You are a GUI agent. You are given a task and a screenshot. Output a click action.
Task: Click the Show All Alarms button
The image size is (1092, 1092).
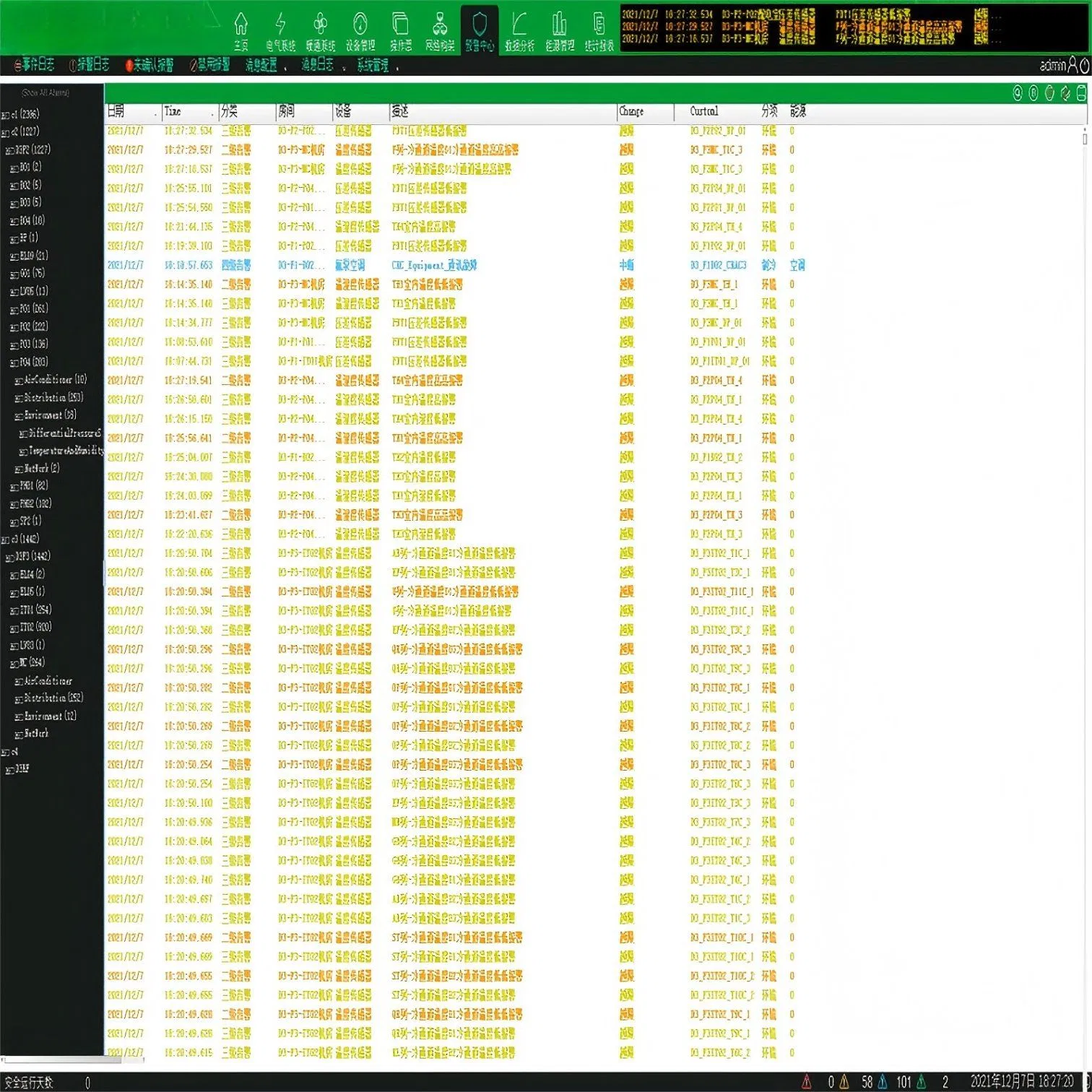45,93
